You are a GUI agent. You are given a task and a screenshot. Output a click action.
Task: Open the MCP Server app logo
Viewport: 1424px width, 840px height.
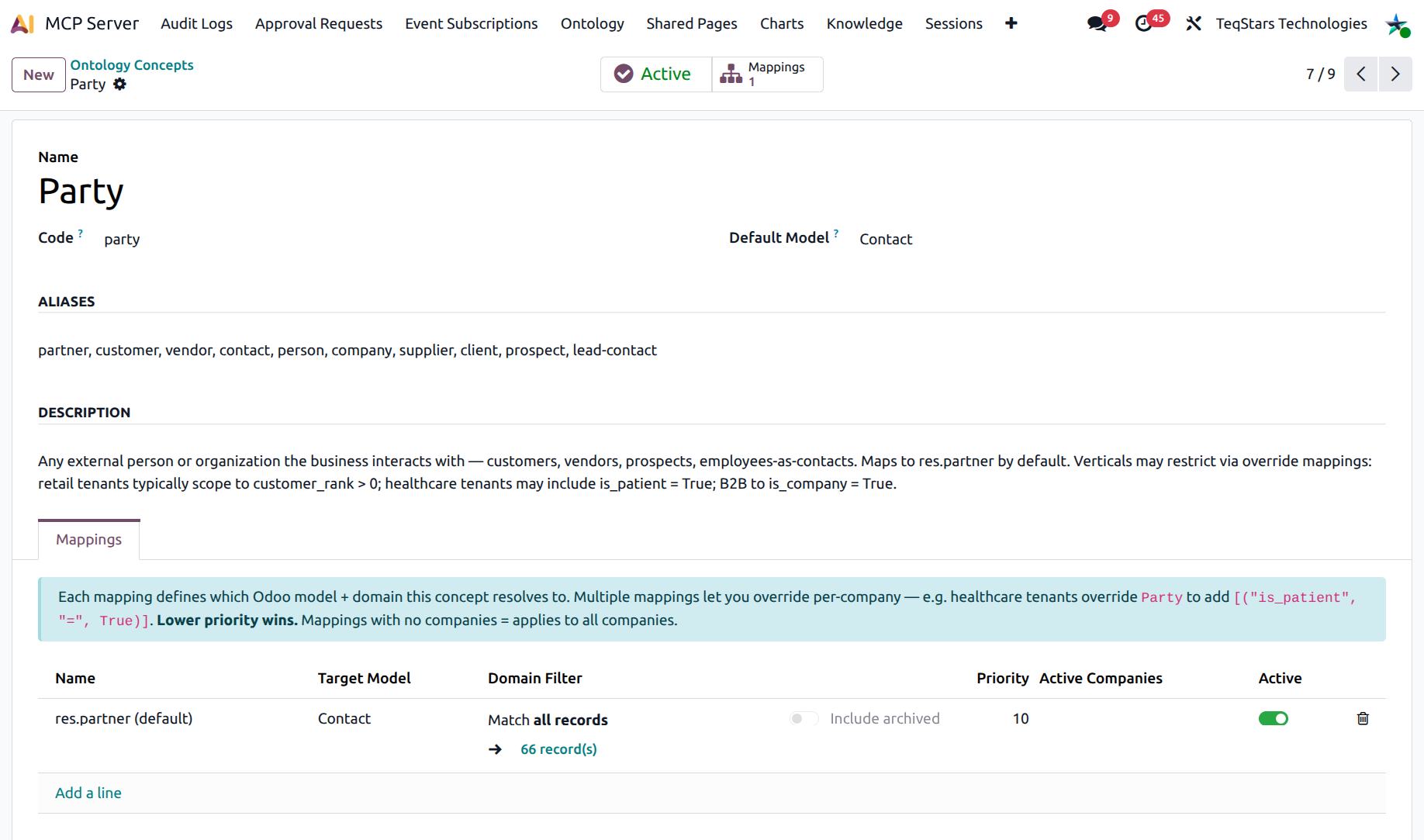22,24
